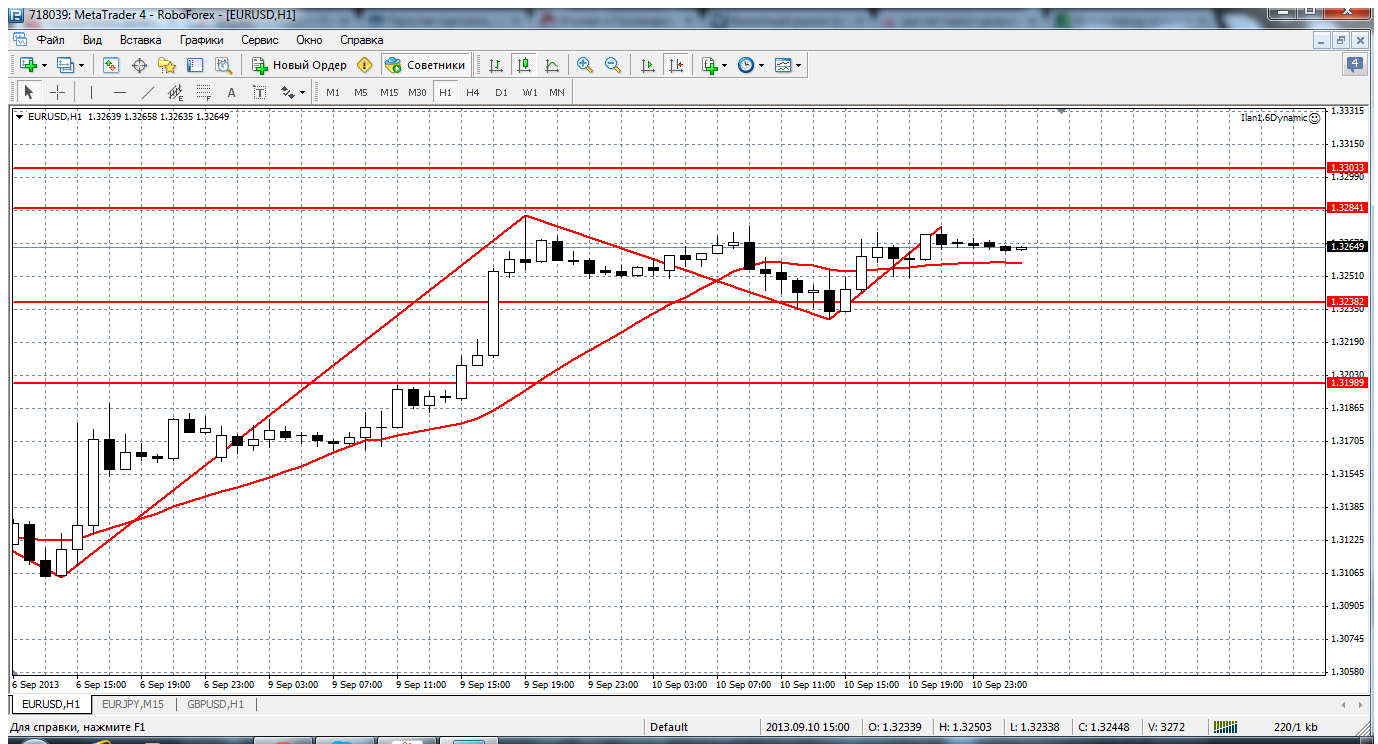Switch chart to candlesticks
The height and width of the screenshot is (744, 1378).
pyautogui.click(x=523, y=65)
